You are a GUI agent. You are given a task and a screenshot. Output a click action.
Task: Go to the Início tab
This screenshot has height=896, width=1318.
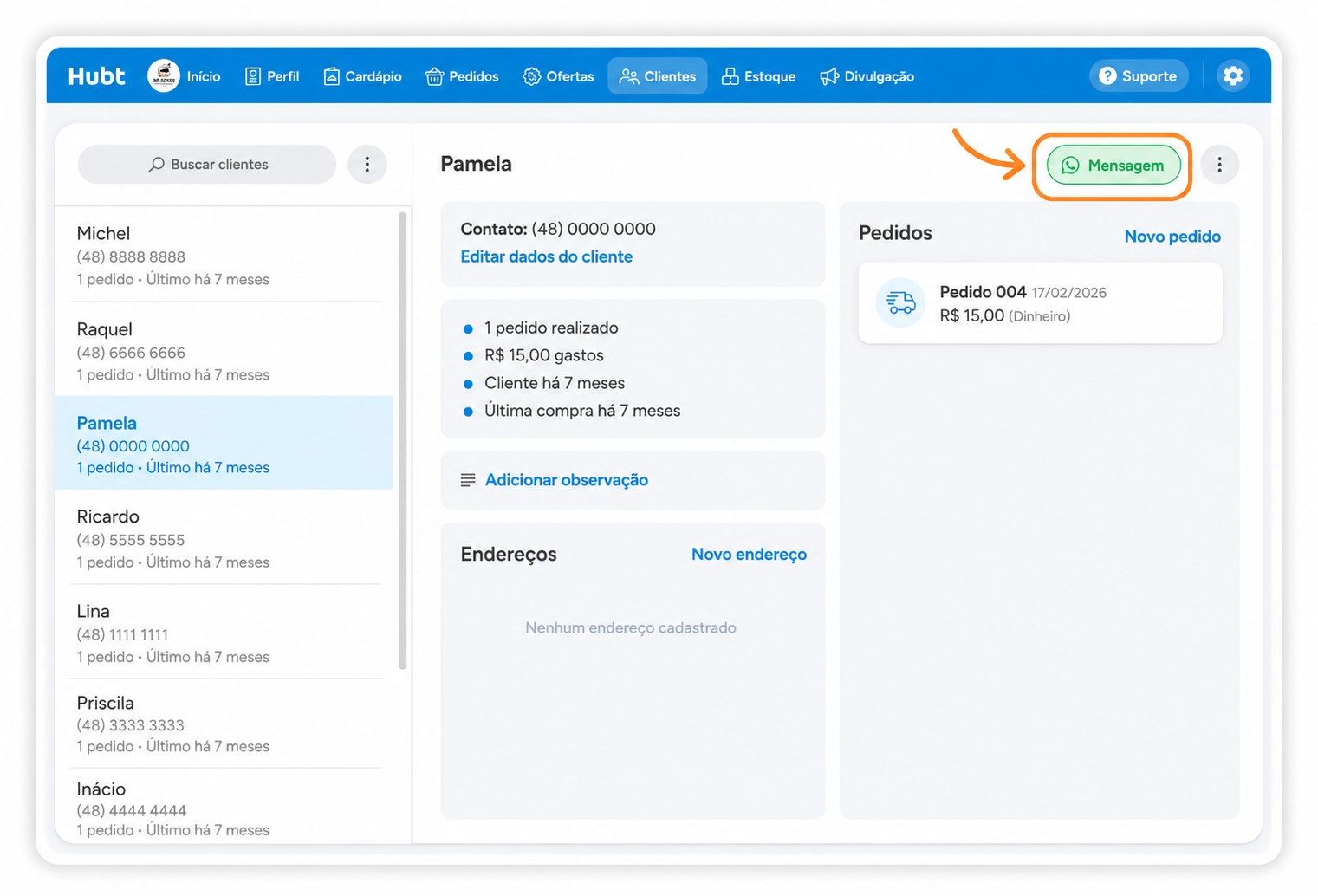[x=203, y=76]
